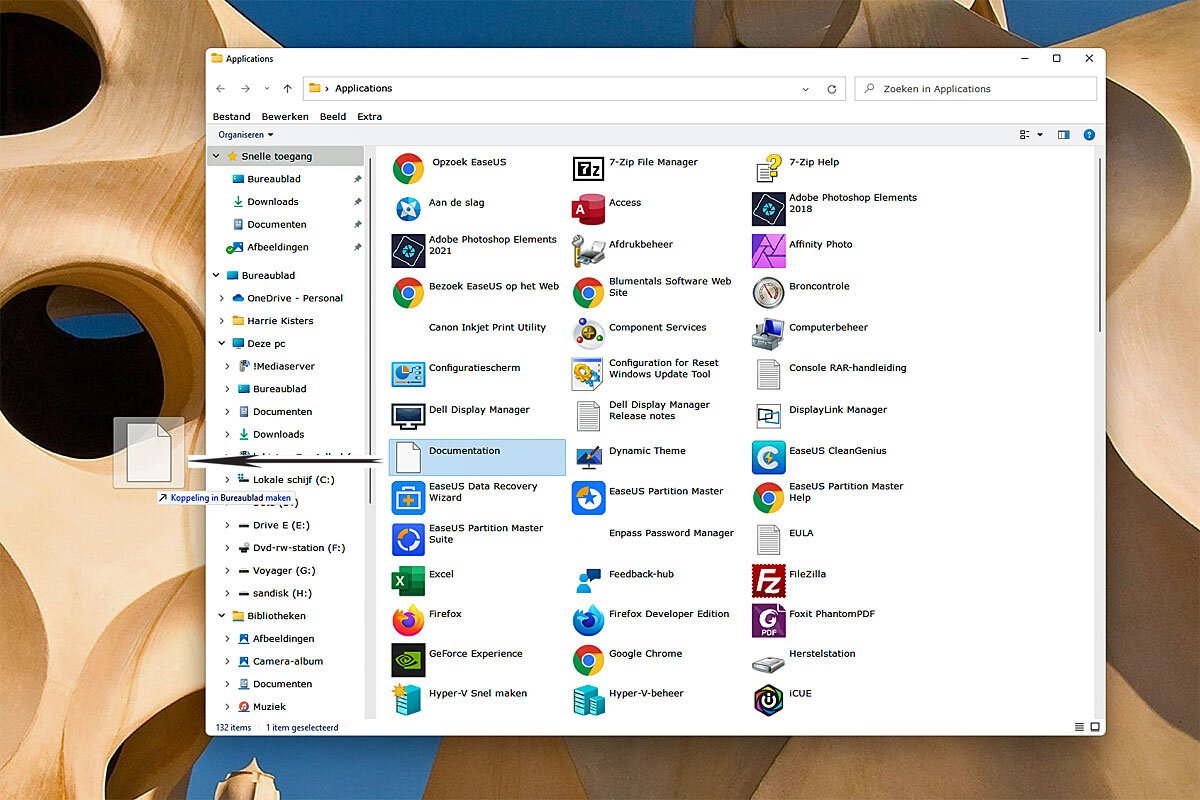Open the Extra menu
Image resolution: width=1200 pixels, height=800 pixels.
[370, 116]
